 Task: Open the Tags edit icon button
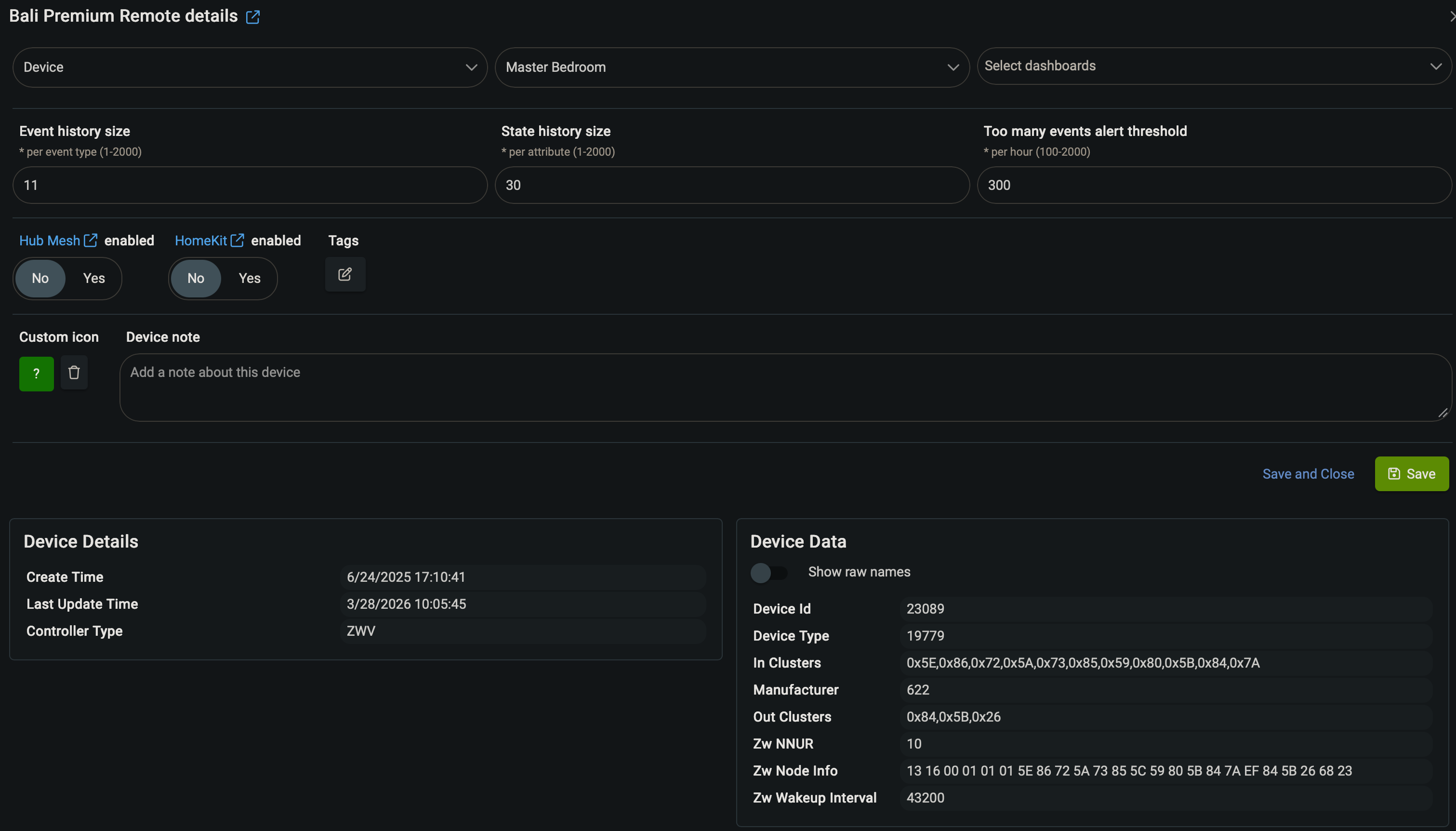[345, 275]
